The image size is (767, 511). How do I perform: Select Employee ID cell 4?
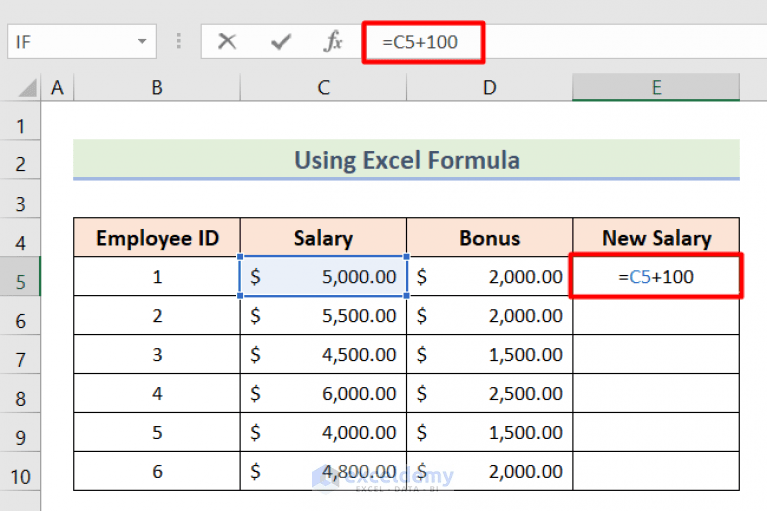pyautogui.click(x=157, y=394)
